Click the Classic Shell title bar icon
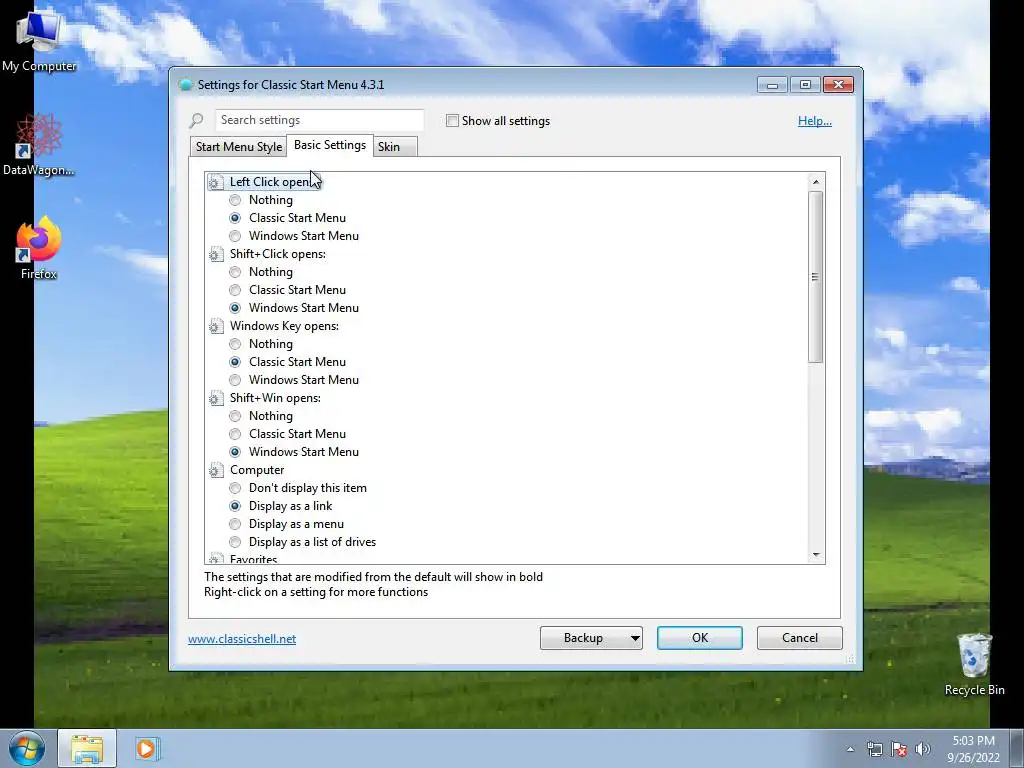This screenshot has width=1024, height=768. [185, 85]
